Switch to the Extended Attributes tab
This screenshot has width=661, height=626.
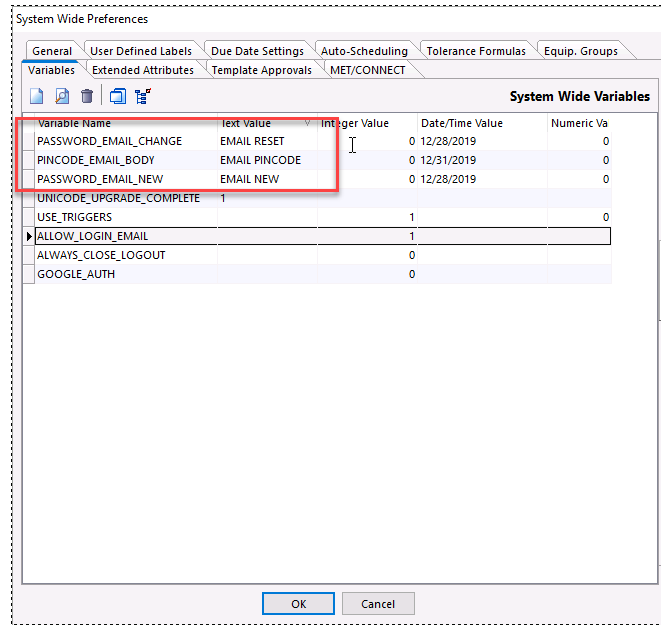point(143,70)
